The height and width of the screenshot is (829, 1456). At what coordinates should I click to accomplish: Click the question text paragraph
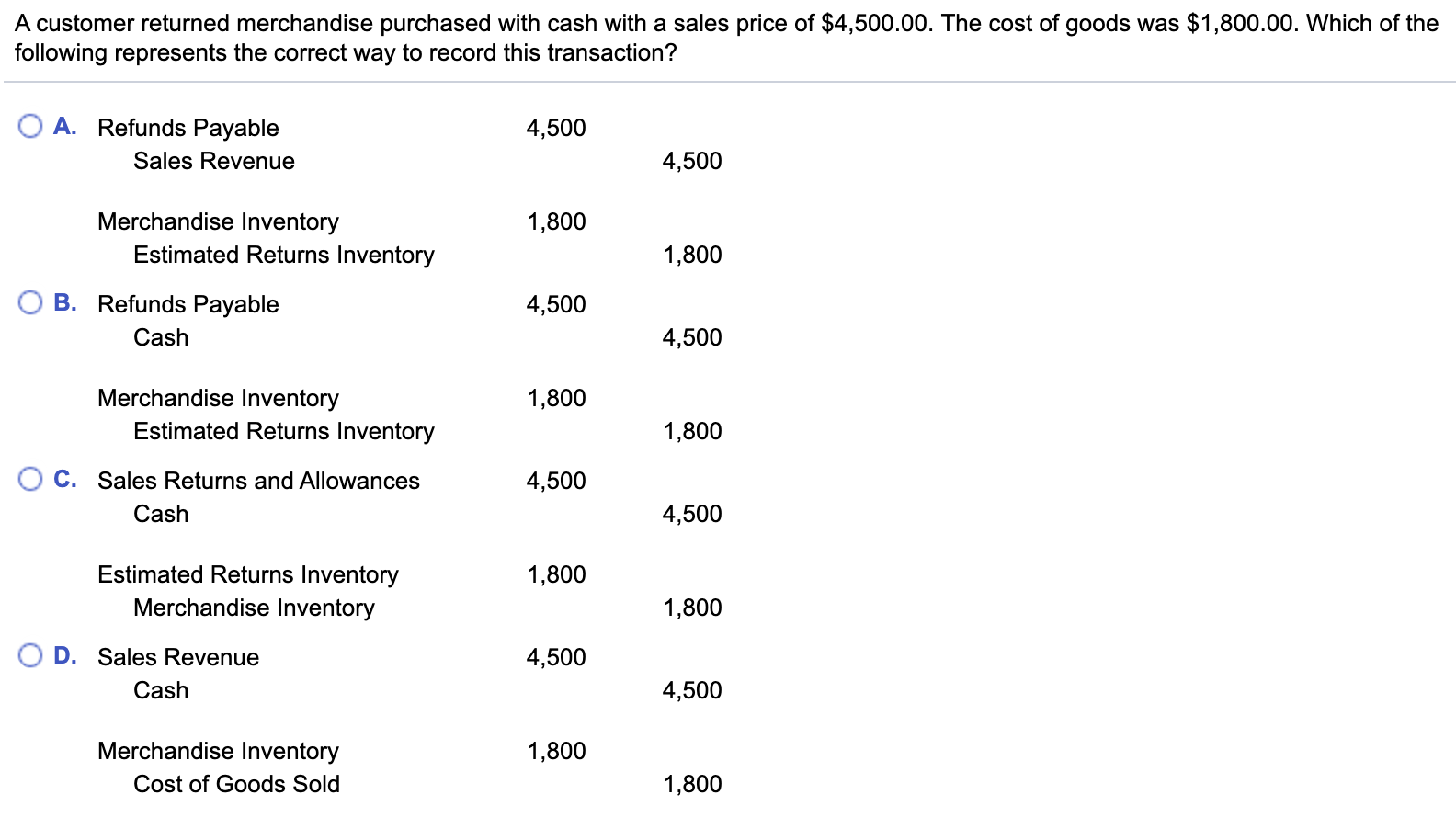pos(726,38)
